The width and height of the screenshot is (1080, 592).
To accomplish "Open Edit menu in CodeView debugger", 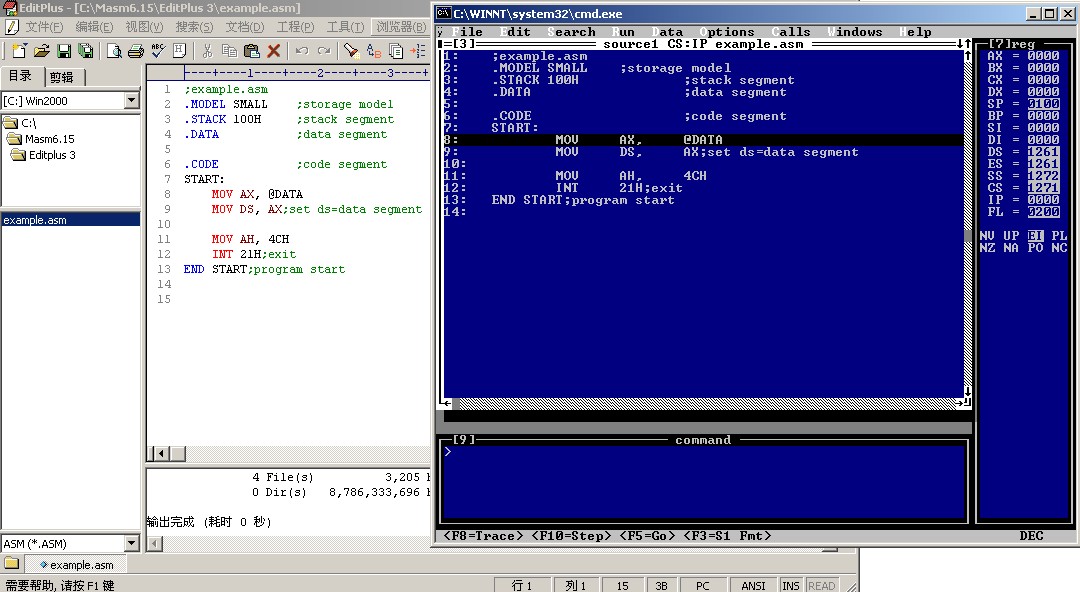I will tap(515, 32).
